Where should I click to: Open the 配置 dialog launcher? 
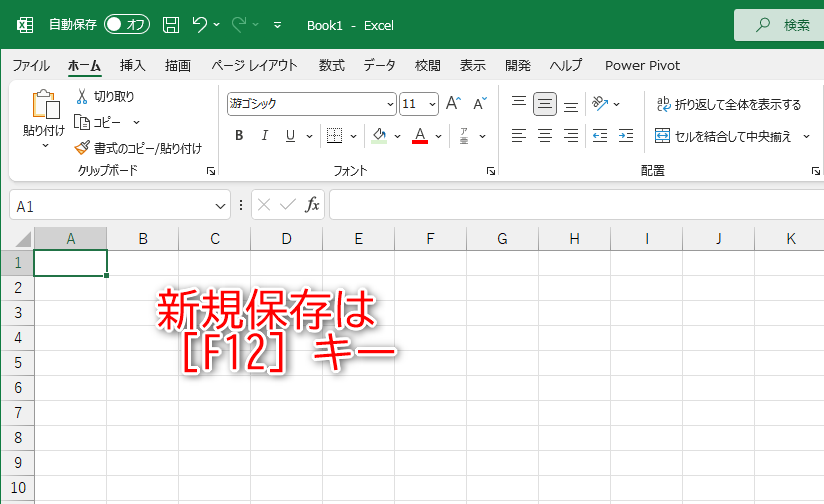pos(816,171)
